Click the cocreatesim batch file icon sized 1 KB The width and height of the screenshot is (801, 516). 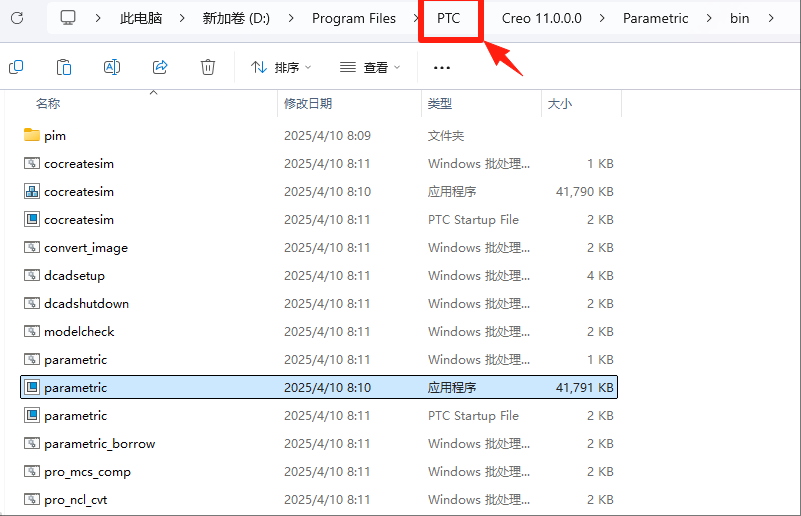click(32, 163)
